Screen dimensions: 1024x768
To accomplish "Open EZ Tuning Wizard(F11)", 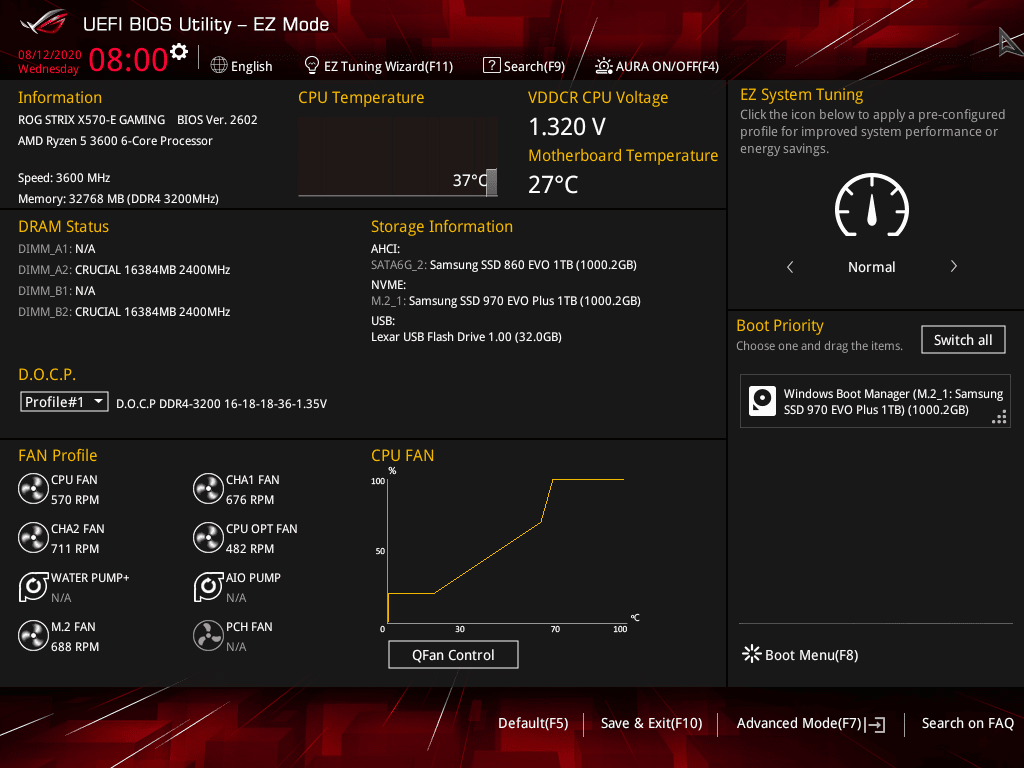I will (379, 66).
